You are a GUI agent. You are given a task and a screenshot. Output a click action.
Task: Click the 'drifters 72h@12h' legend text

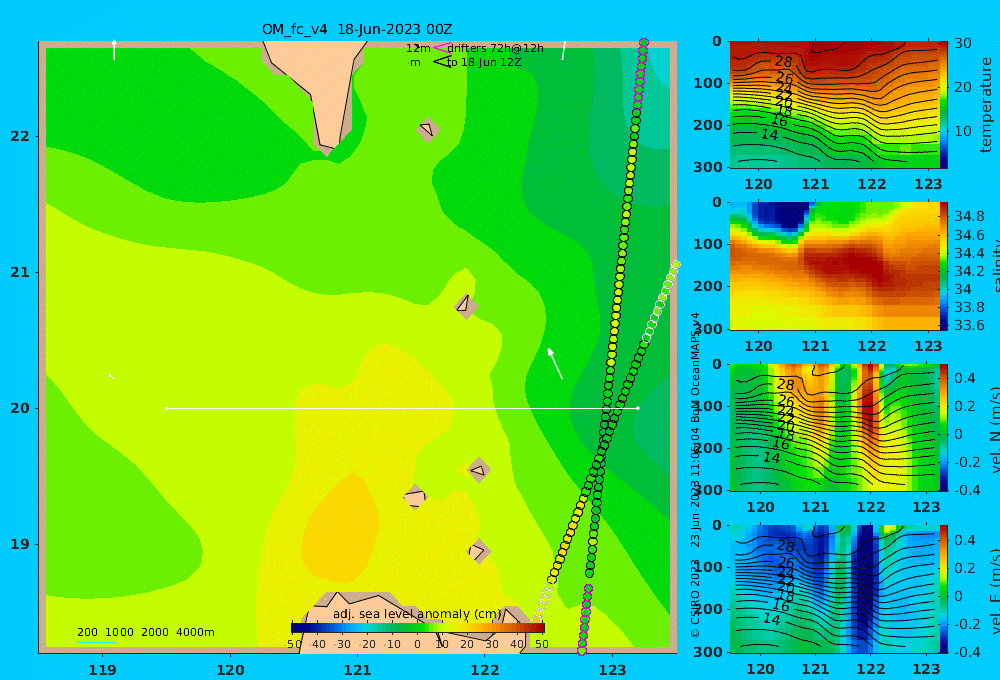click(x=496, y=48)
